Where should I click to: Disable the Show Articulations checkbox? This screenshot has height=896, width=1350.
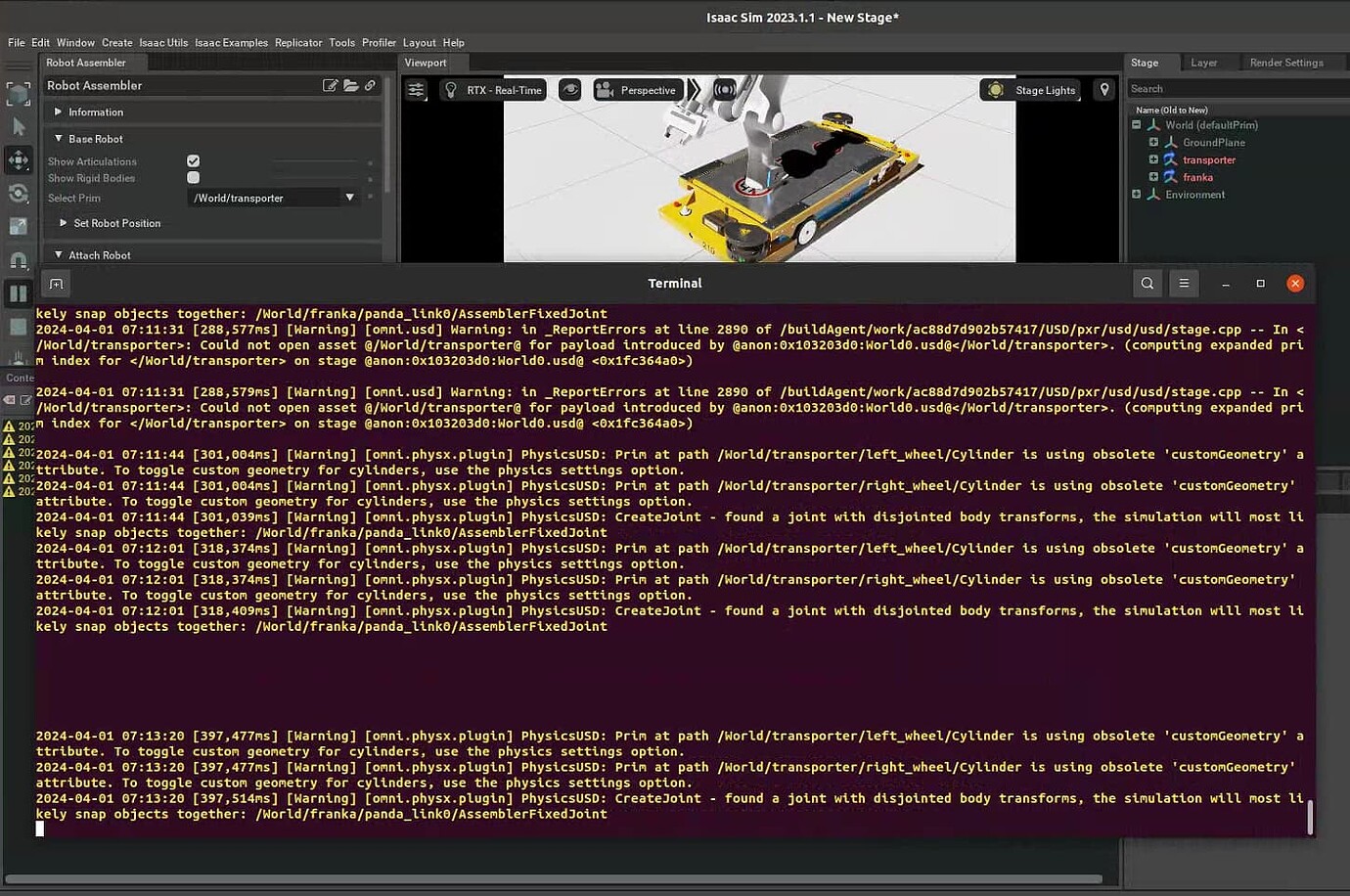193,160
